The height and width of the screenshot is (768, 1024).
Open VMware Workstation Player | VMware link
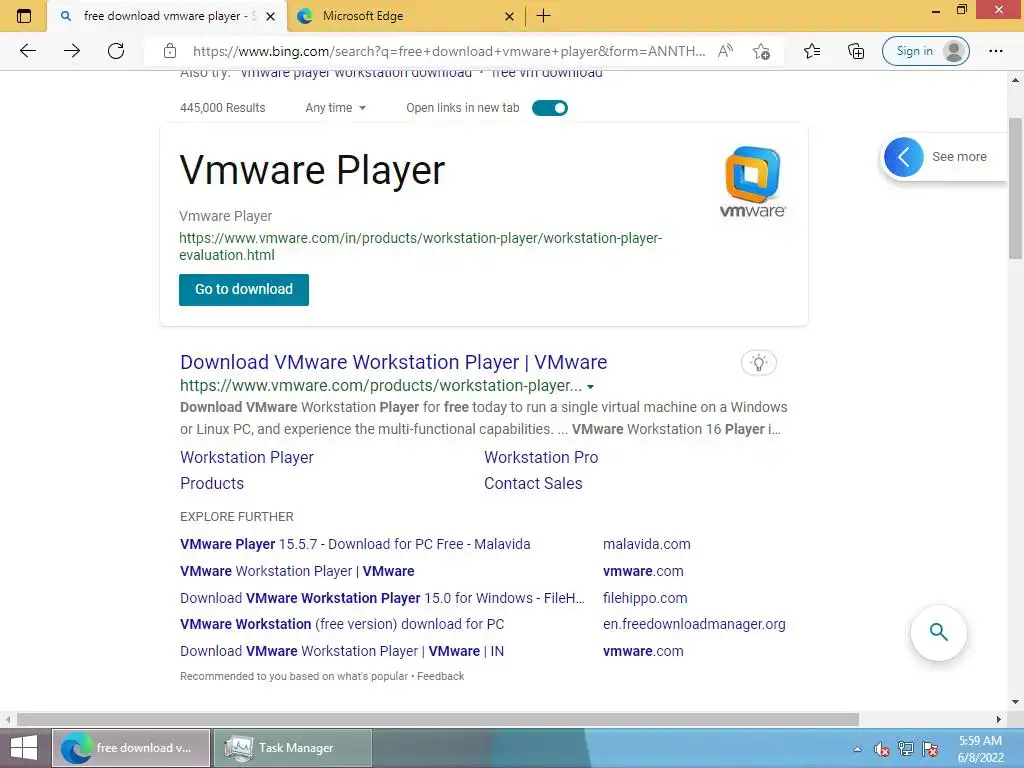(x=297, y=571)
